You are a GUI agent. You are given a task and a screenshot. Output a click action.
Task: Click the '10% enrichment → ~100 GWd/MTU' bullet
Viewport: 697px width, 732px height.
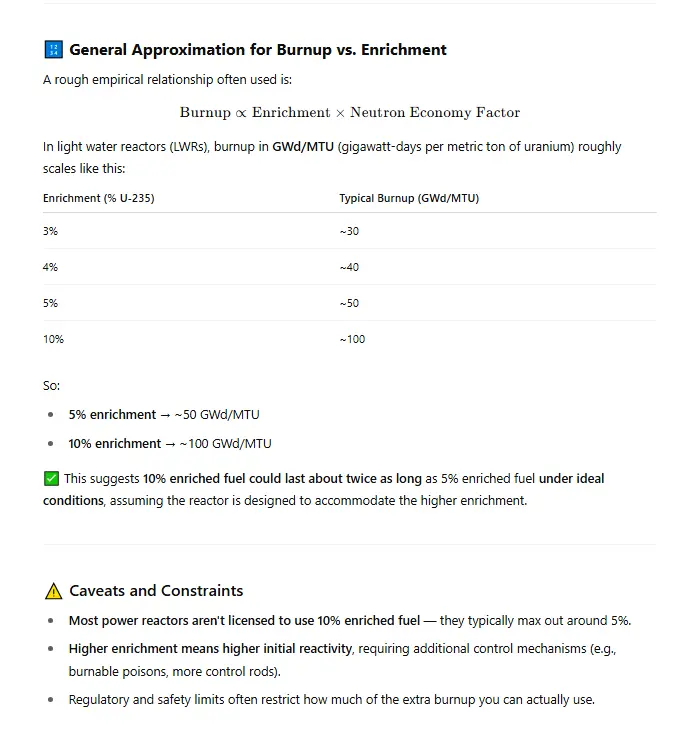(169, 443)
